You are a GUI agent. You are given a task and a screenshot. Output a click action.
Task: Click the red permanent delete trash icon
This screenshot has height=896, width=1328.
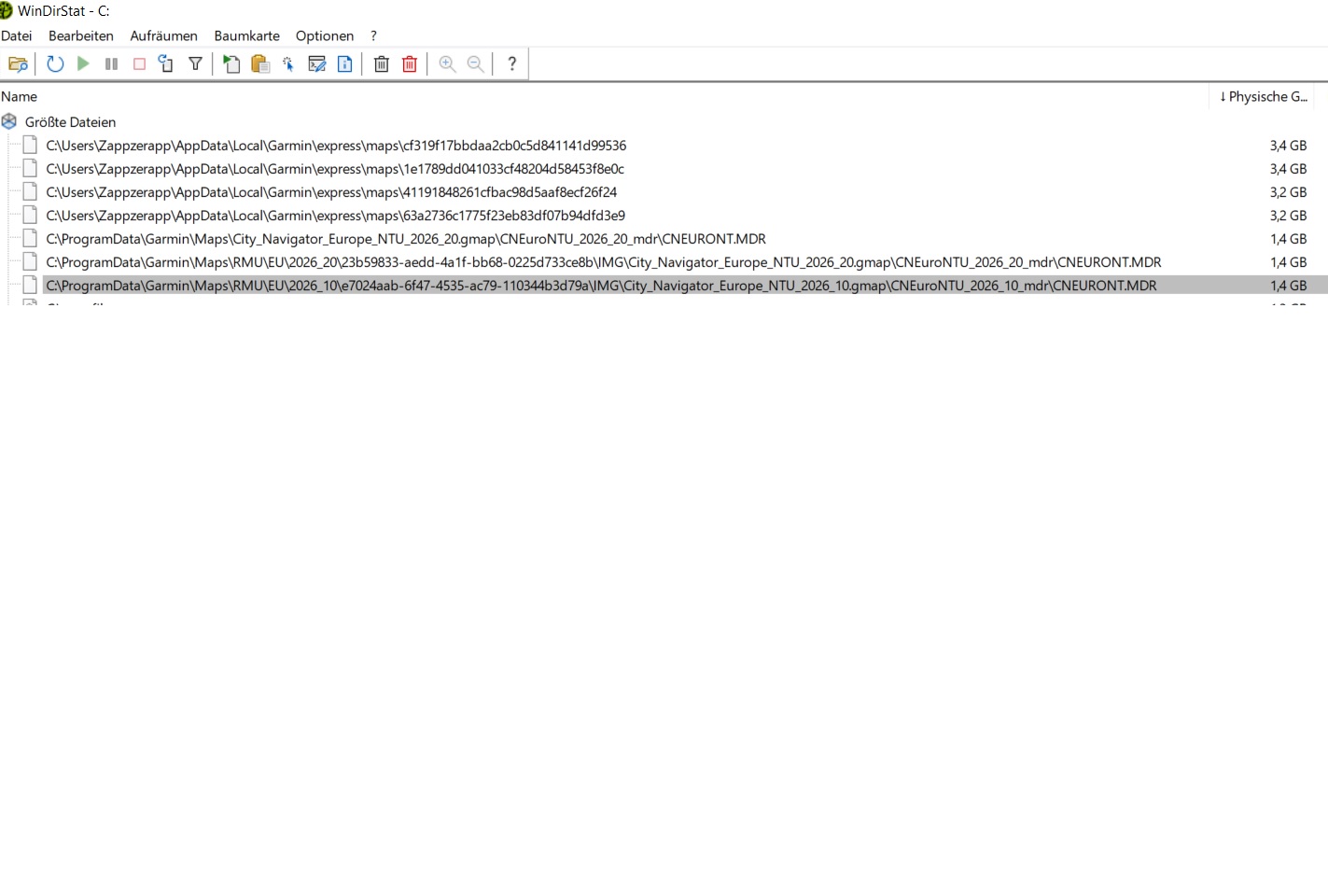tap(410, 64)
